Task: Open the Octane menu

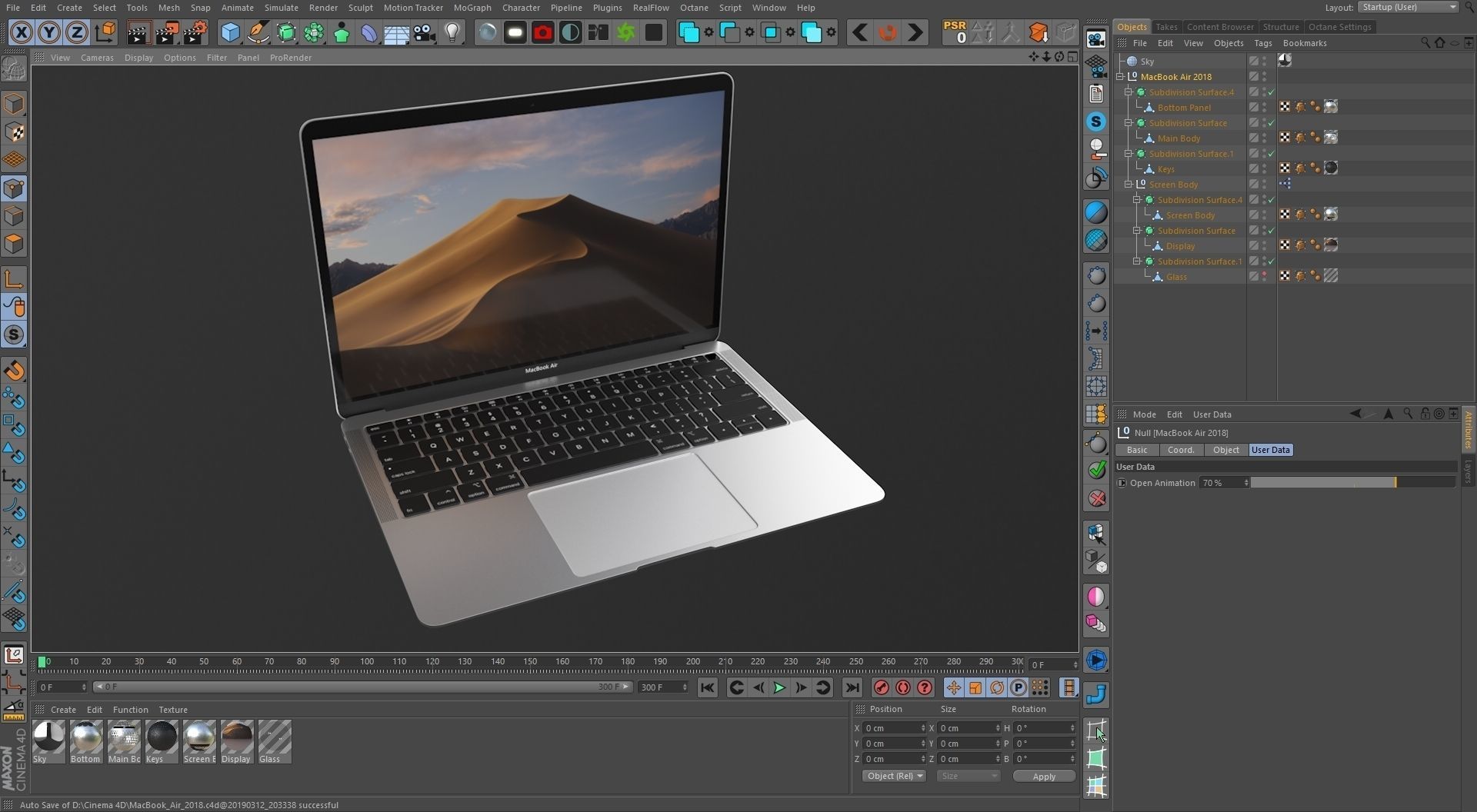Action: pos(694,8)
